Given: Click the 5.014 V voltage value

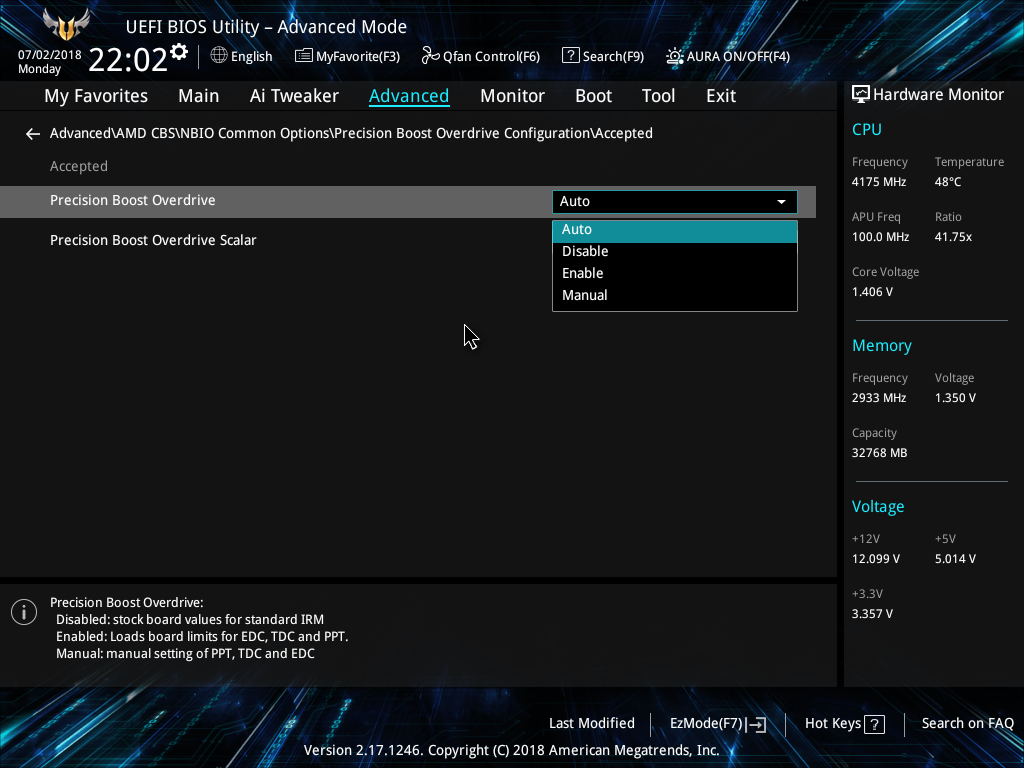Looking at the screenshot, I should click(955, 559).
